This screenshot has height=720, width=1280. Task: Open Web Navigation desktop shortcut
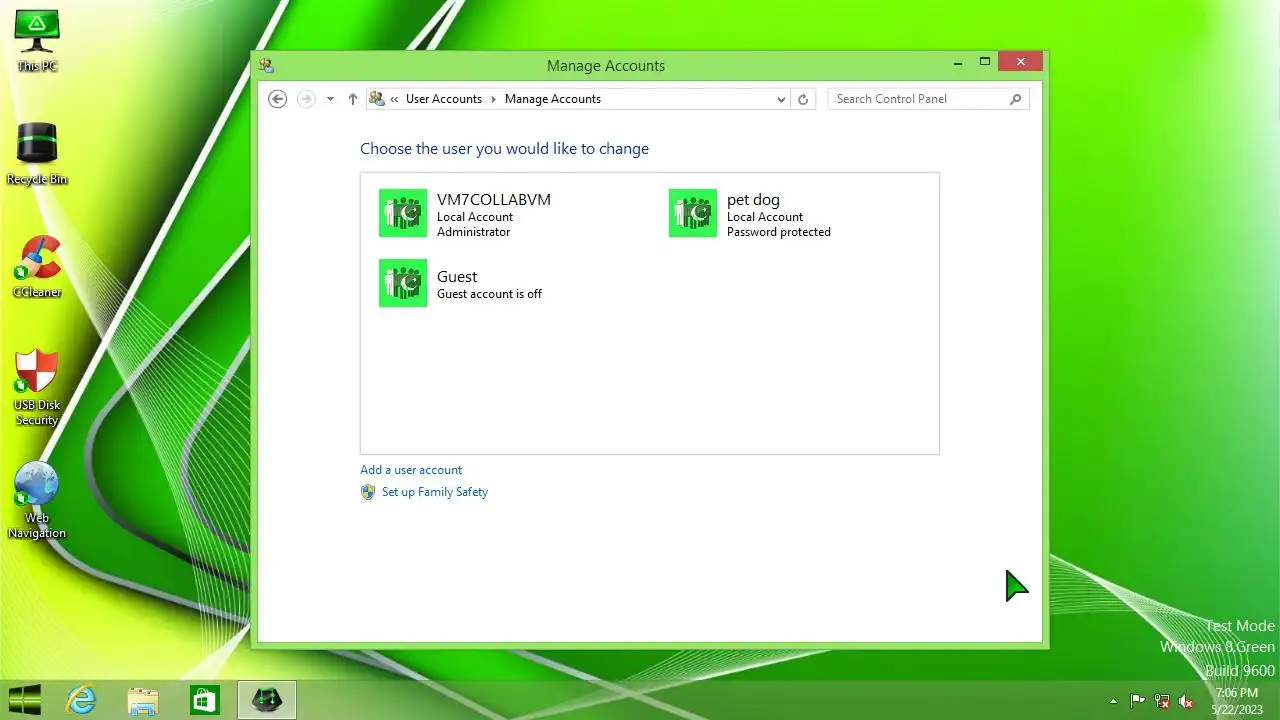point(37,499)
